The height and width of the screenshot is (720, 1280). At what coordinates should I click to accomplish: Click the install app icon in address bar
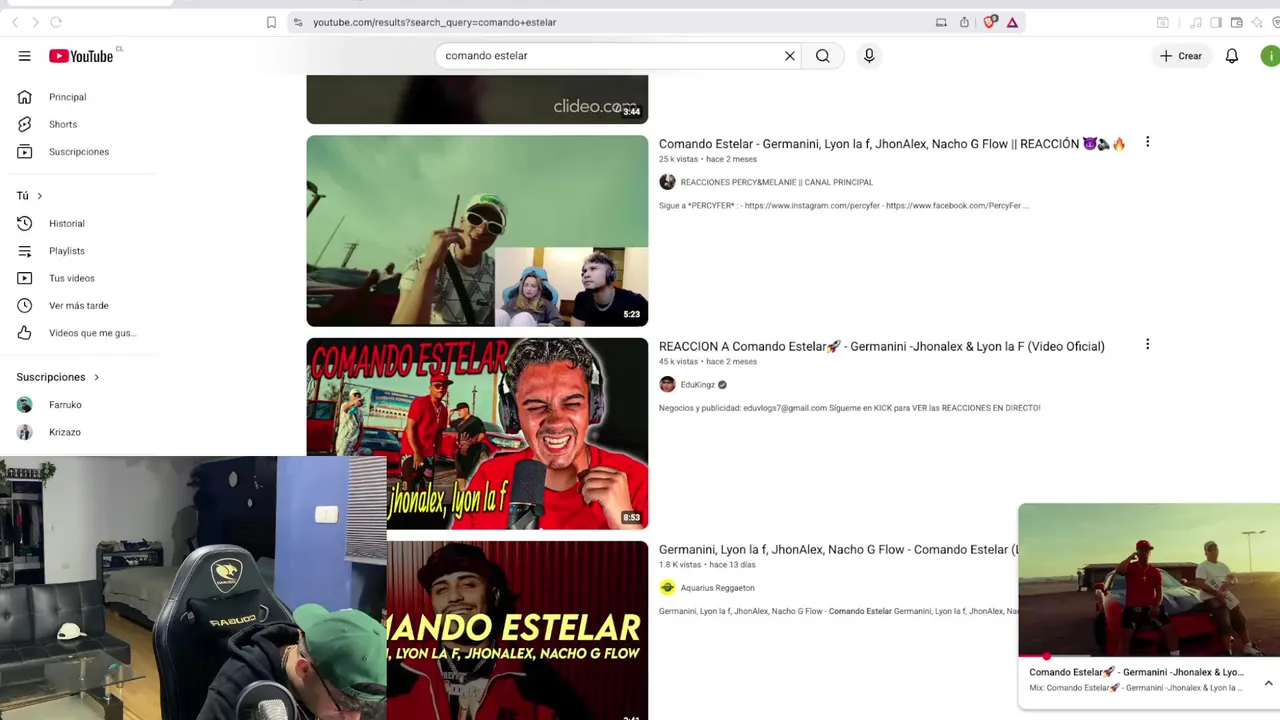941,22
